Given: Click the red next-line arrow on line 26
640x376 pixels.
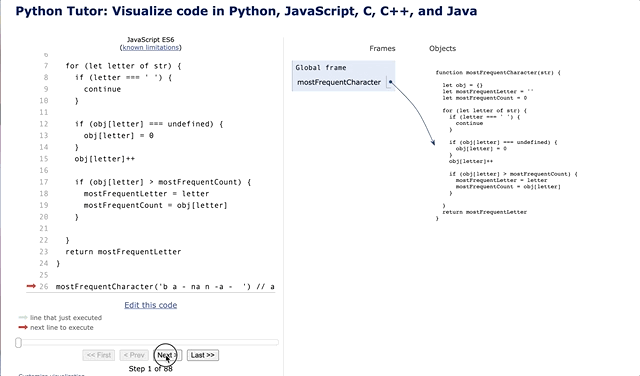Looking at the screenshot, I should coord(31,286).
